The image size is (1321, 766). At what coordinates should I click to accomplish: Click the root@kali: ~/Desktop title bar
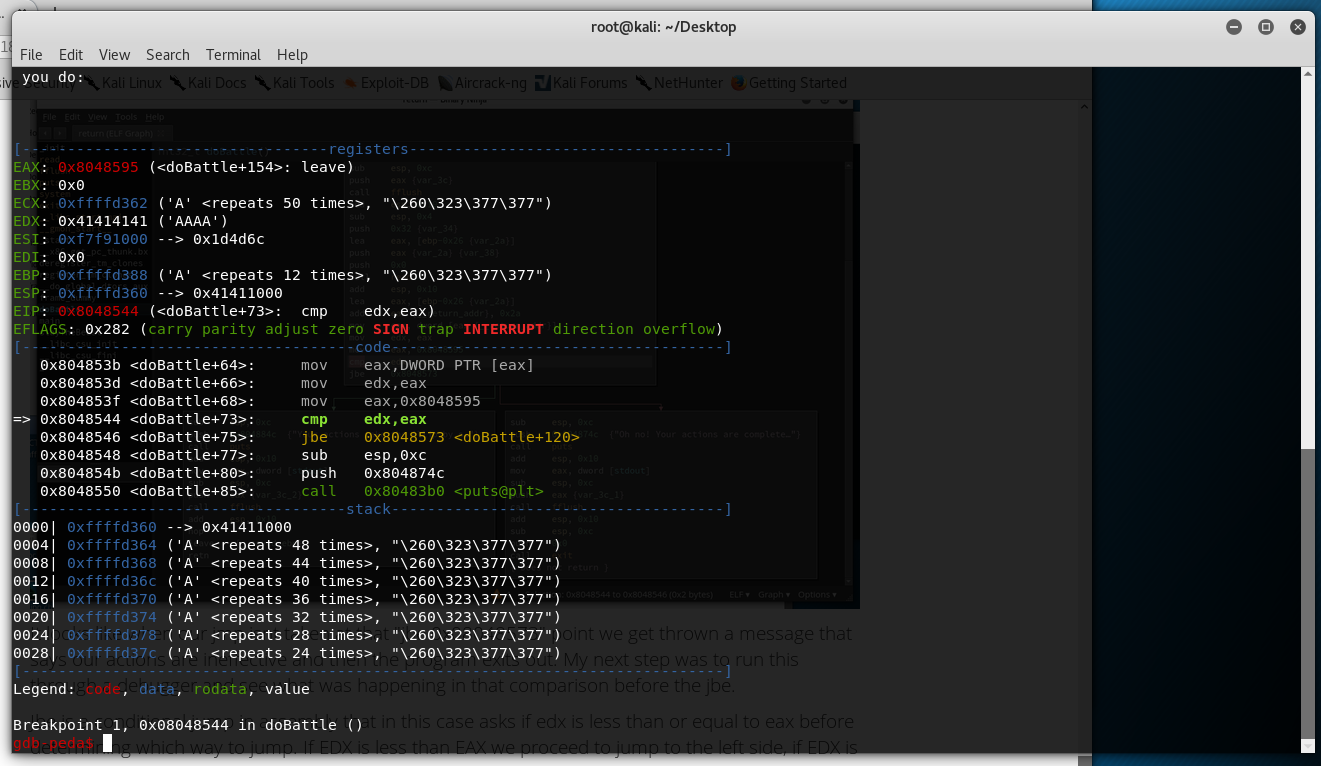point(663,27)
